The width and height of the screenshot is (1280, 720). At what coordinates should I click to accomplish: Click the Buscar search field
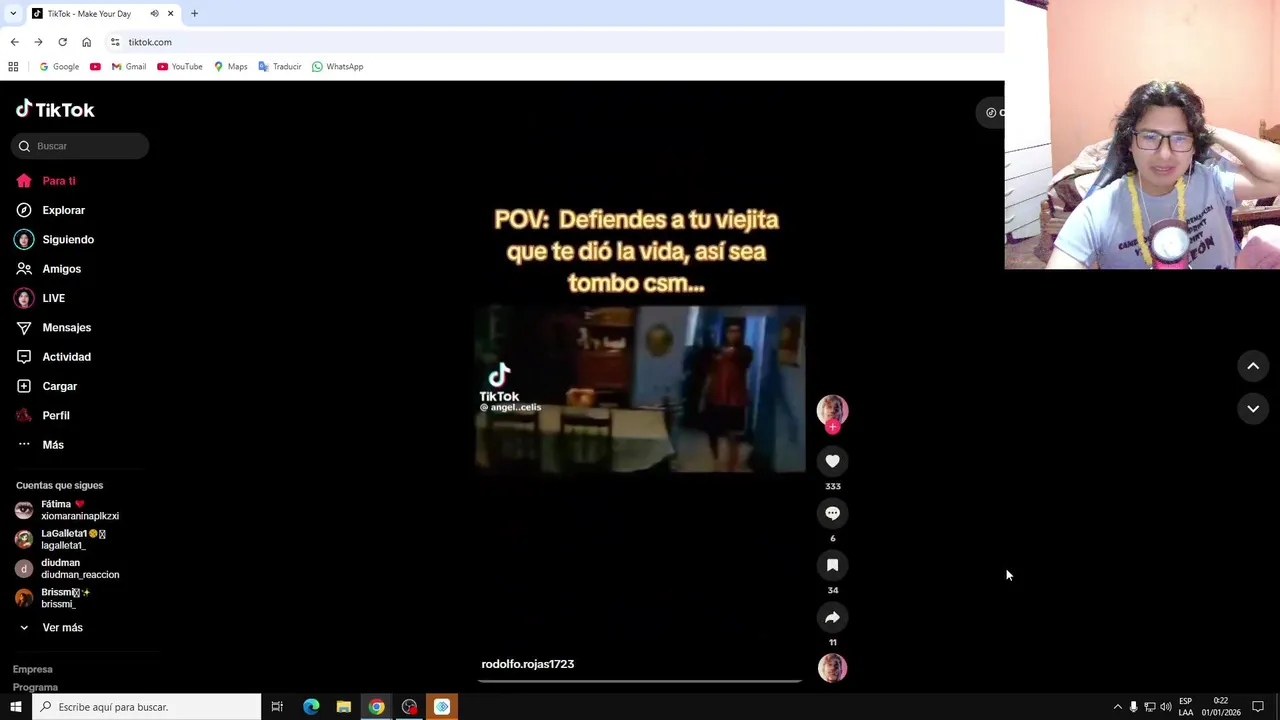80,146
